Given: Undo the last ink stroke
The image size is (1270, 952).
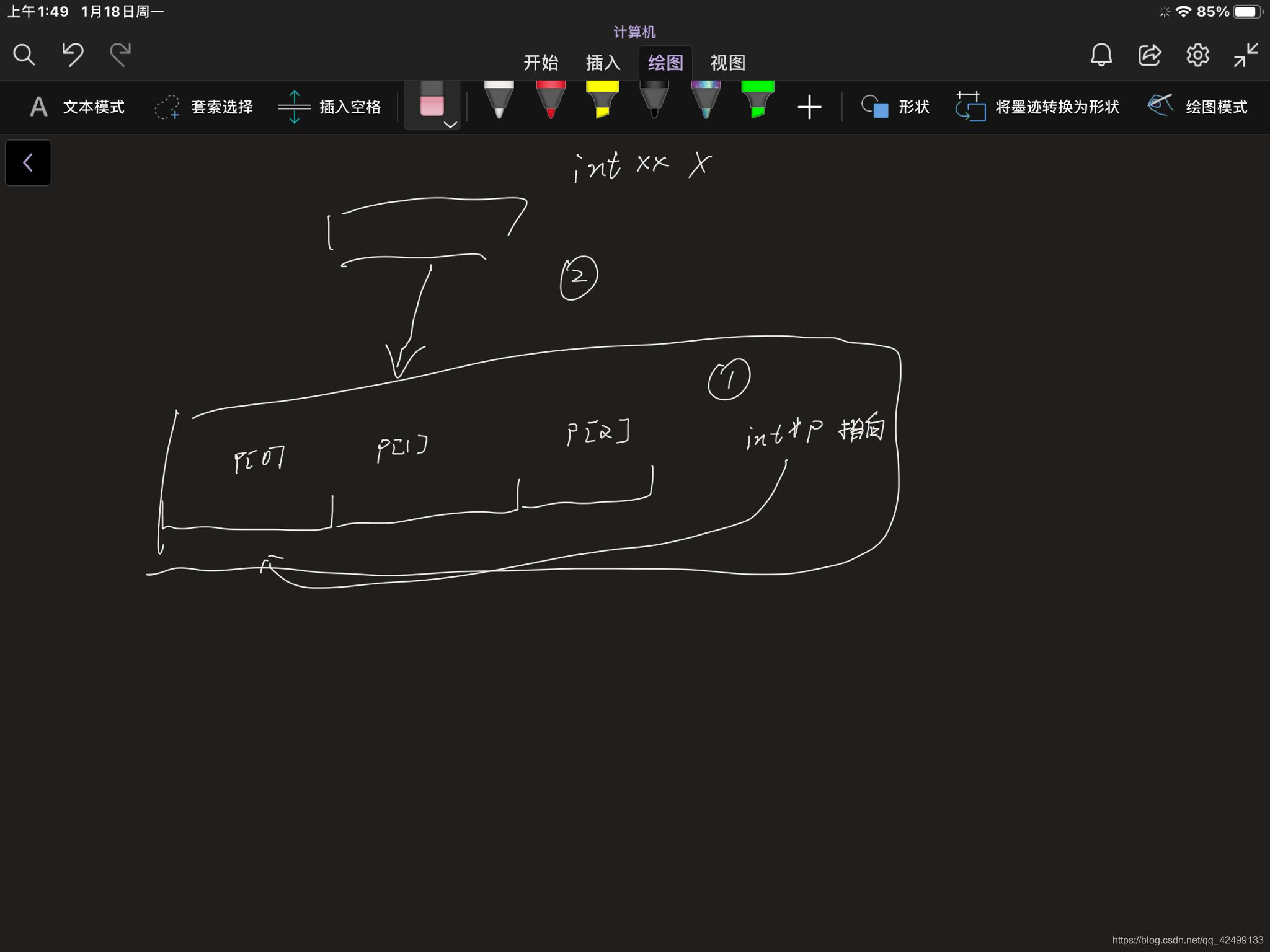Looking at the screenshot, I should [x=73, y=55].
